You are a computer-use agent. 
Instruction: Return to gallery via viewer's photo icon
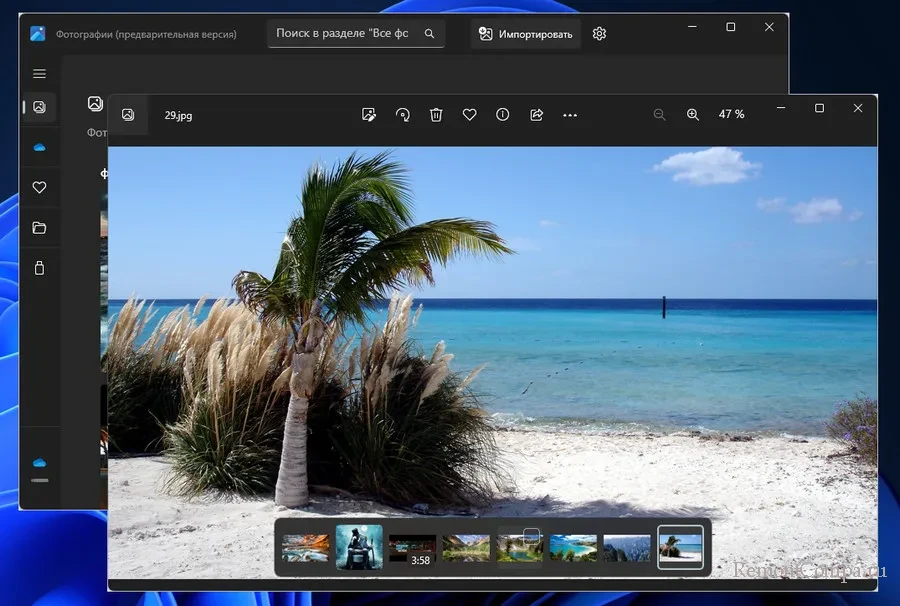(128, 115)
